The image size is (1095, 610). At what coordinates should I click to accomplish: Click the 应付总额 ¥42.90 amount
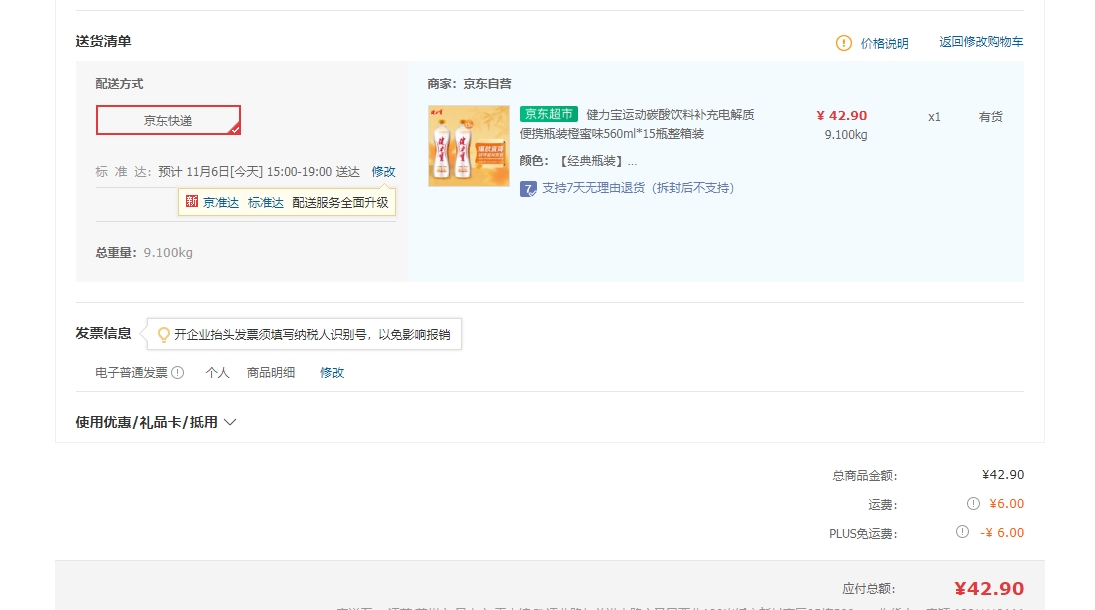pyautogui.click(x=989, y=589)
